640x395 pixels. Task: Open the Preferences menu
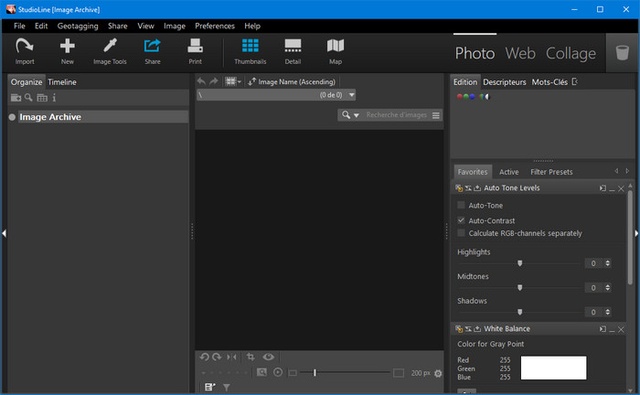click(215, 26)
